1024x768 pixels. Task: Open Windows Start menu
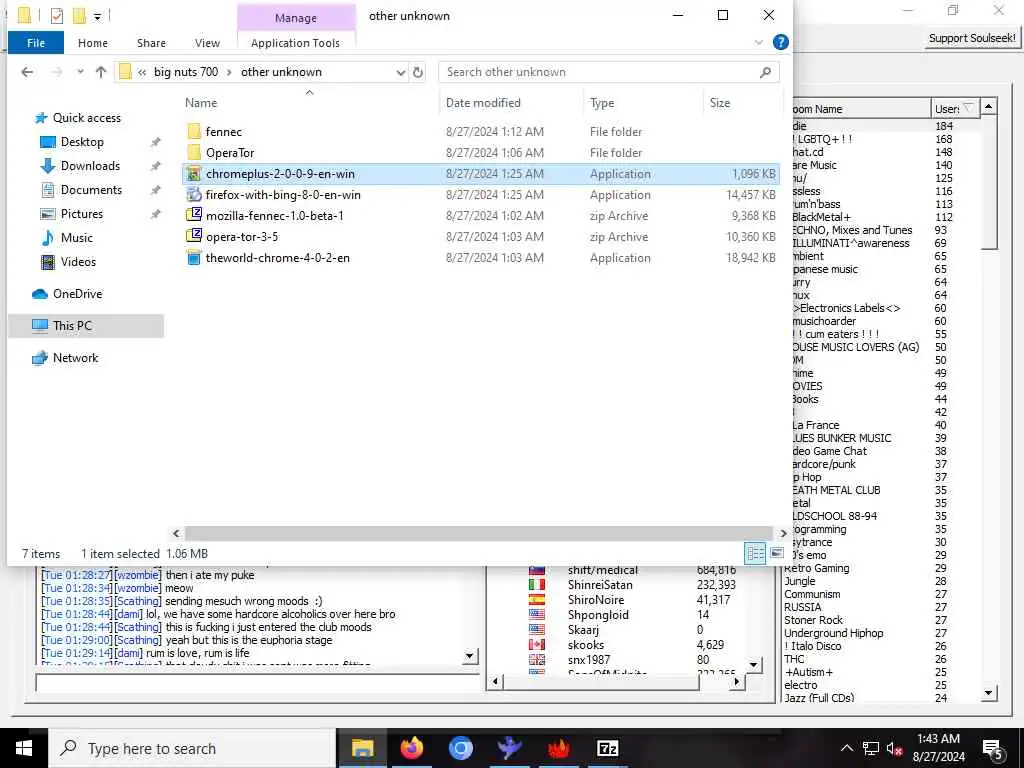pyautogui.click(x=24, y=748)
